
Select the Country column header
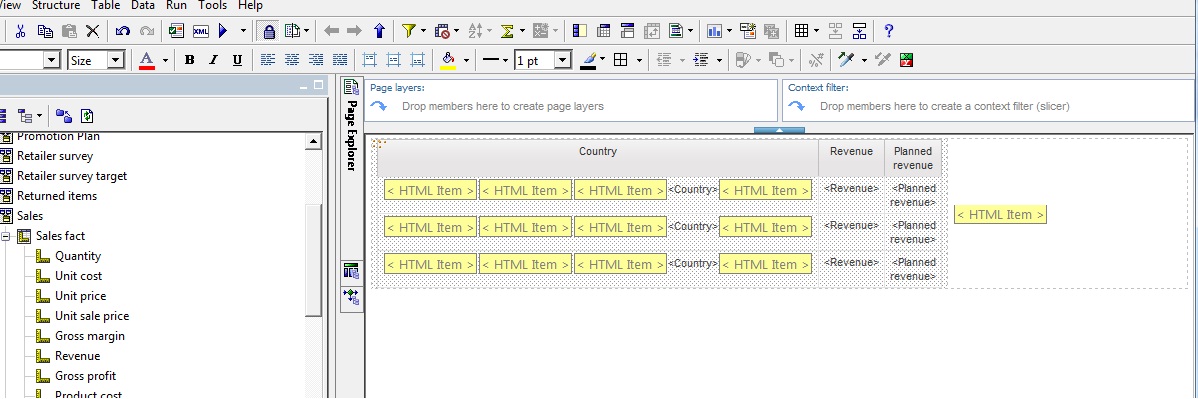[597, 158]
